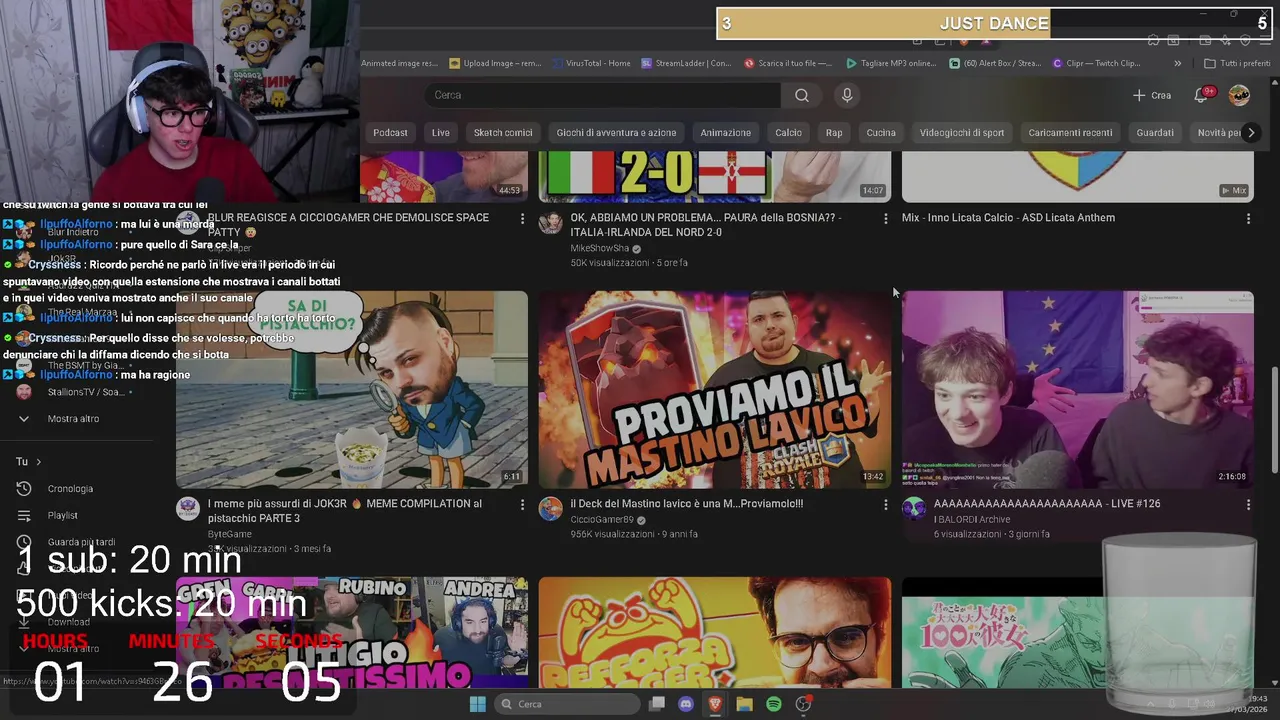Open Upload Image bookmark
This screenshot has width=1280, height=720.
(495, 63)
